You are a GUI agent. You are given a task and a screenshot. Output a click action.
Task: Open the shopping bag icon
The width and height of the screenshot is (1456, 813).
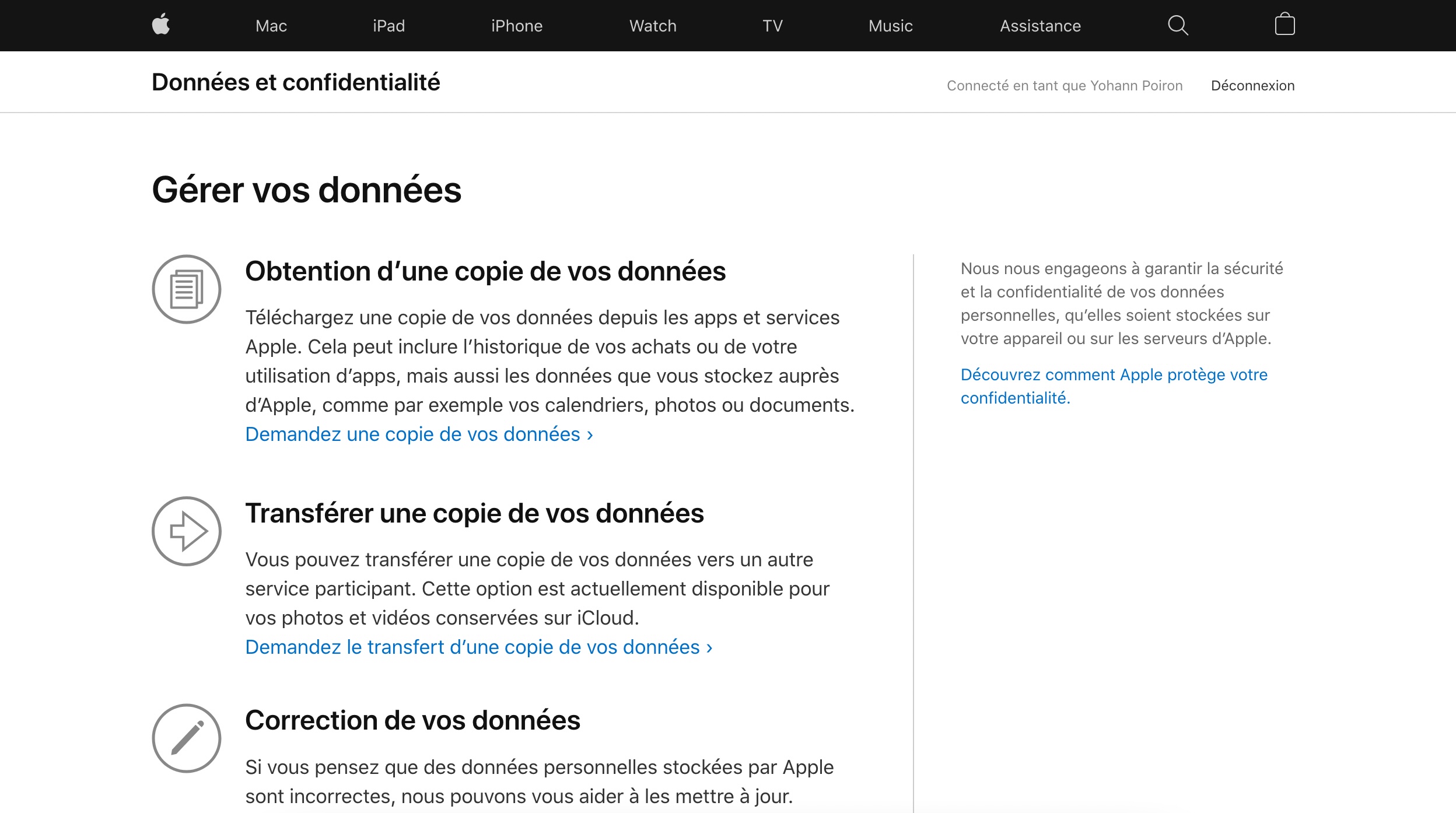(1284, 24)
